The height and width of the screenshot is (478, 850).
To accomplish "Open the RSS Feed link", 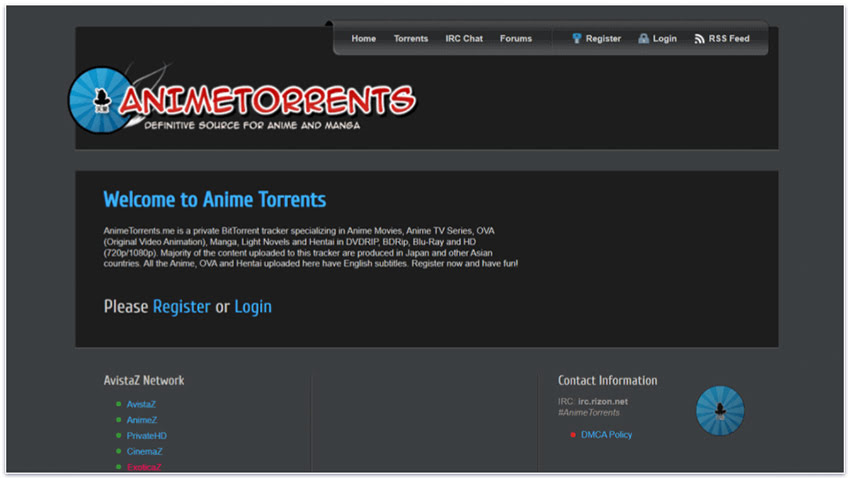I will 729,38.
